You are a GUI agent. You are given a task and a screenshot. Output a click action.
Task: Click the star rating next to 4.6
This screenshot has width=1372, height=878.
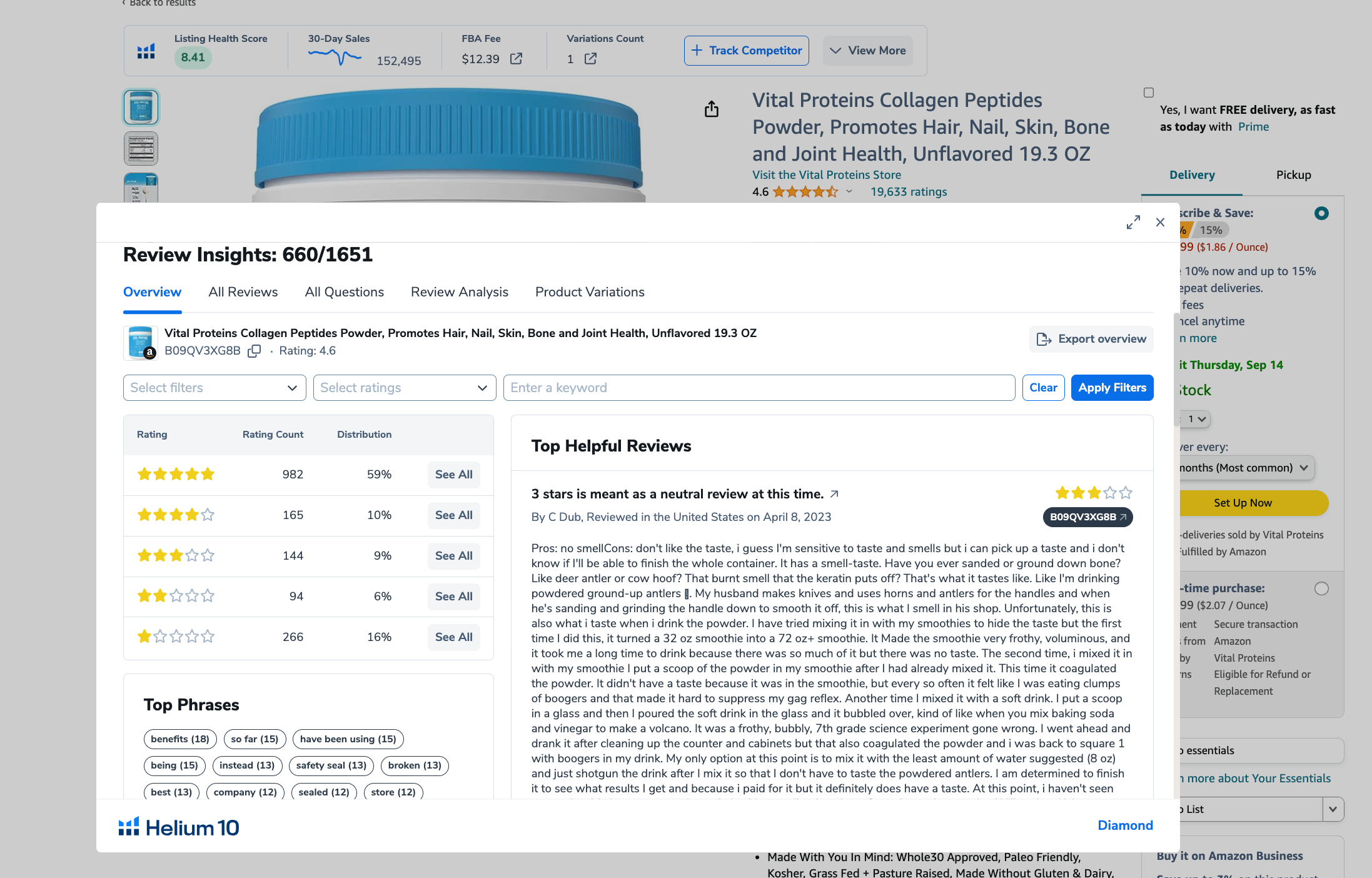pos(805,192)
